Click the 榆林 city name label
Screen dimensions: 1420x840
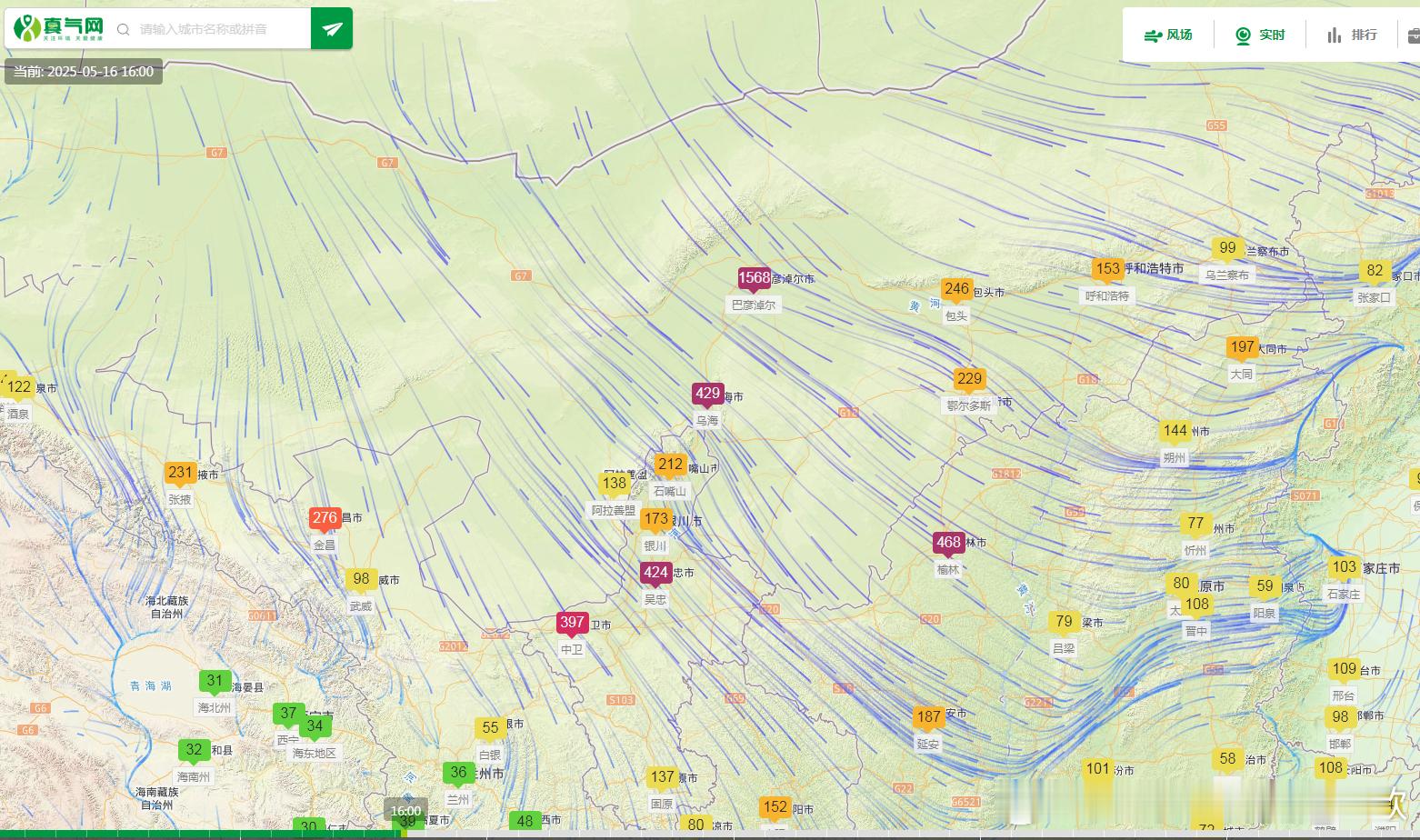(948, 570)
